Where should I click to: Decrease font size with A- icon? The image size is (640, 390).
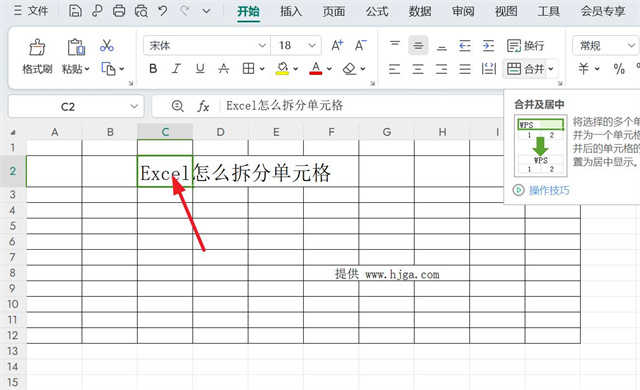point(360,45)
